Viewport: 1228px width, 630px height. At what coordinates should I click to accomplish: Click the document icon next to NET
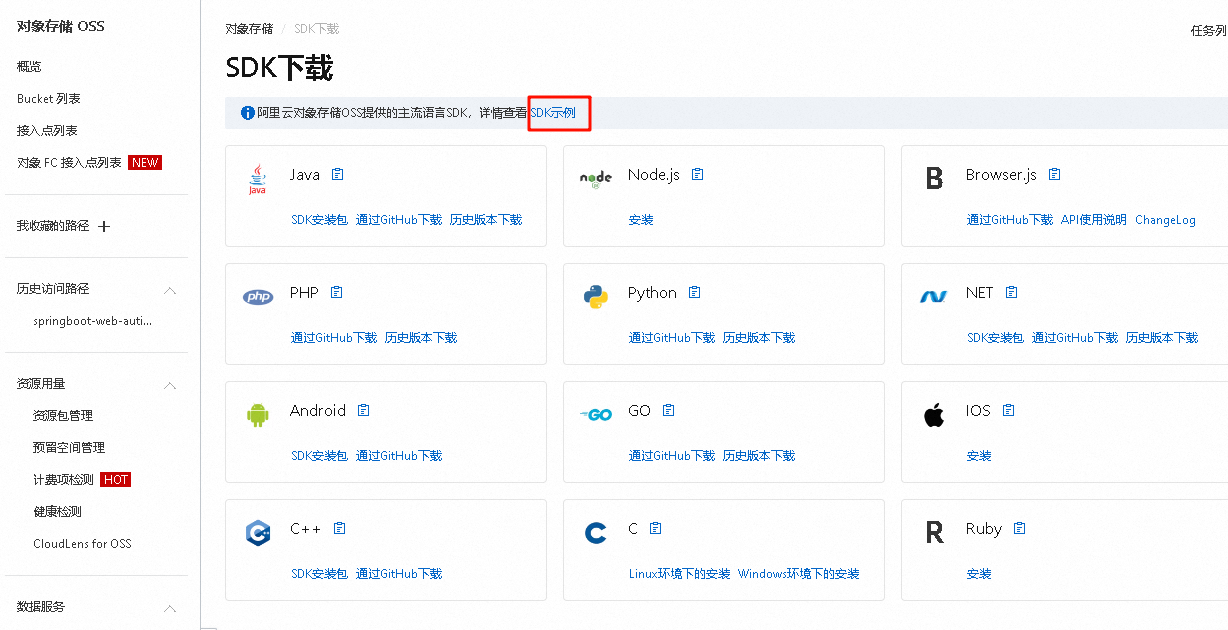(x=1012, y=292)
